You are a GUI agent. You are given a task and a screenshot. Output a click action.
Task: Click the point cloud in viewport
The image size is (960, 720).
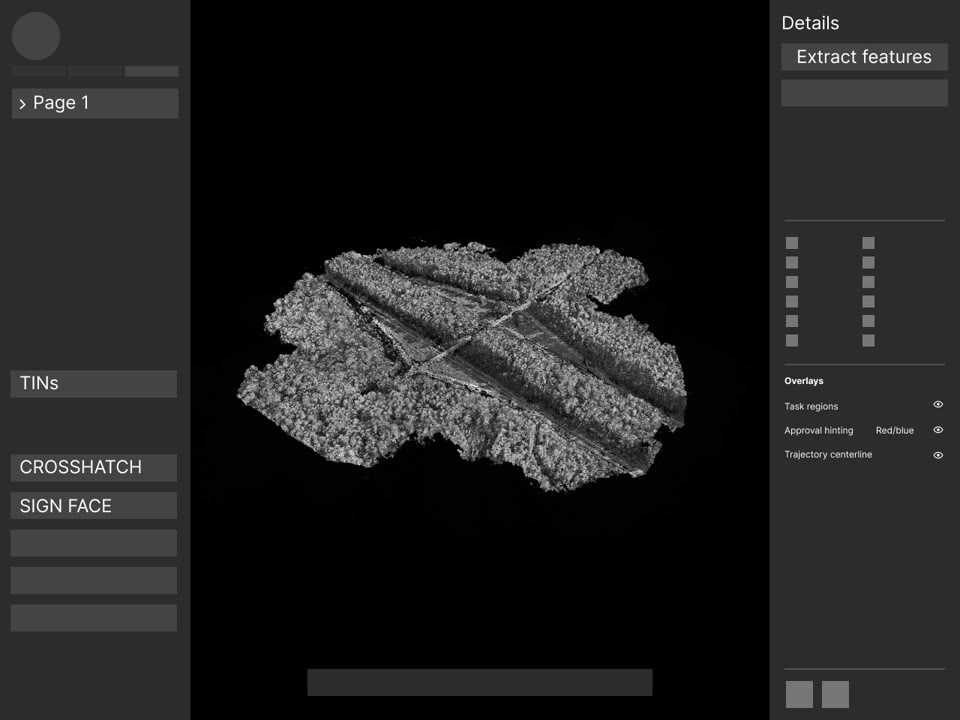[x=463, y=365]
